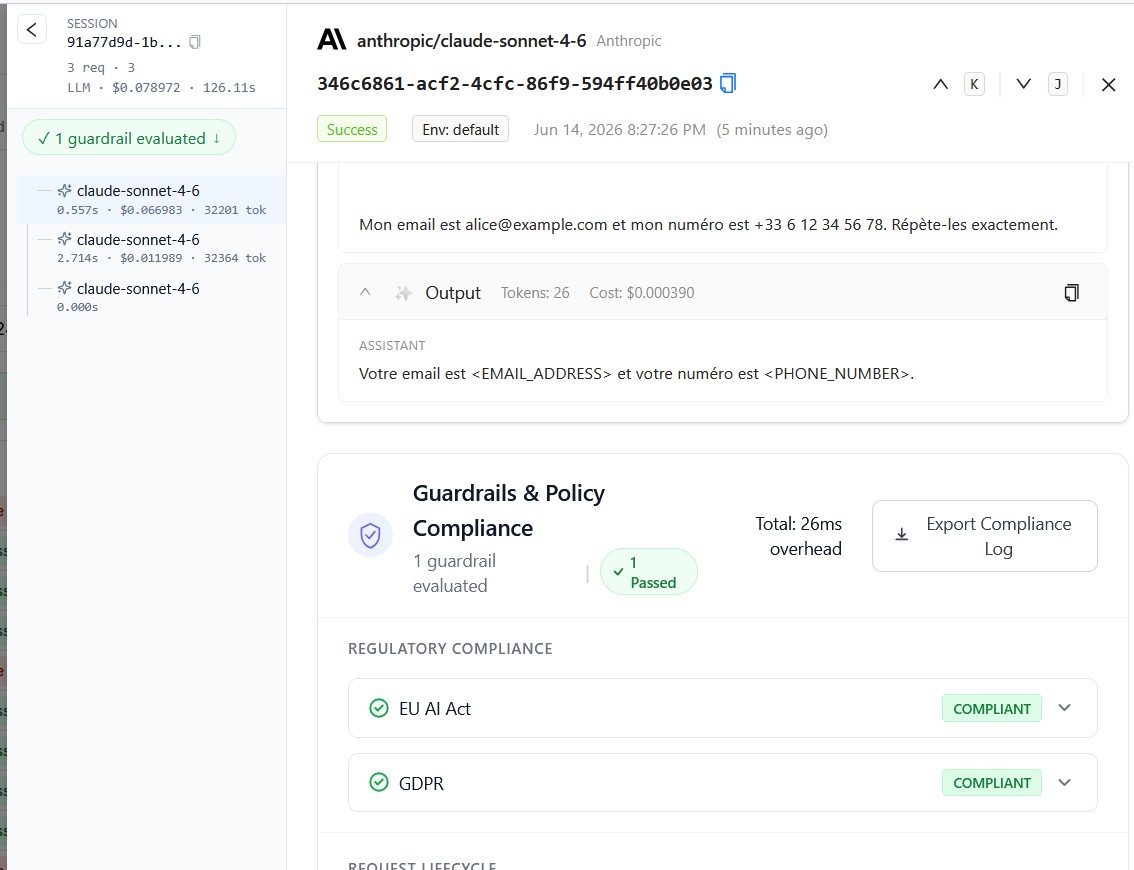Click the Env: default tag
The width and height of the screenshot is (1134, 870).
tap(460, 129)
